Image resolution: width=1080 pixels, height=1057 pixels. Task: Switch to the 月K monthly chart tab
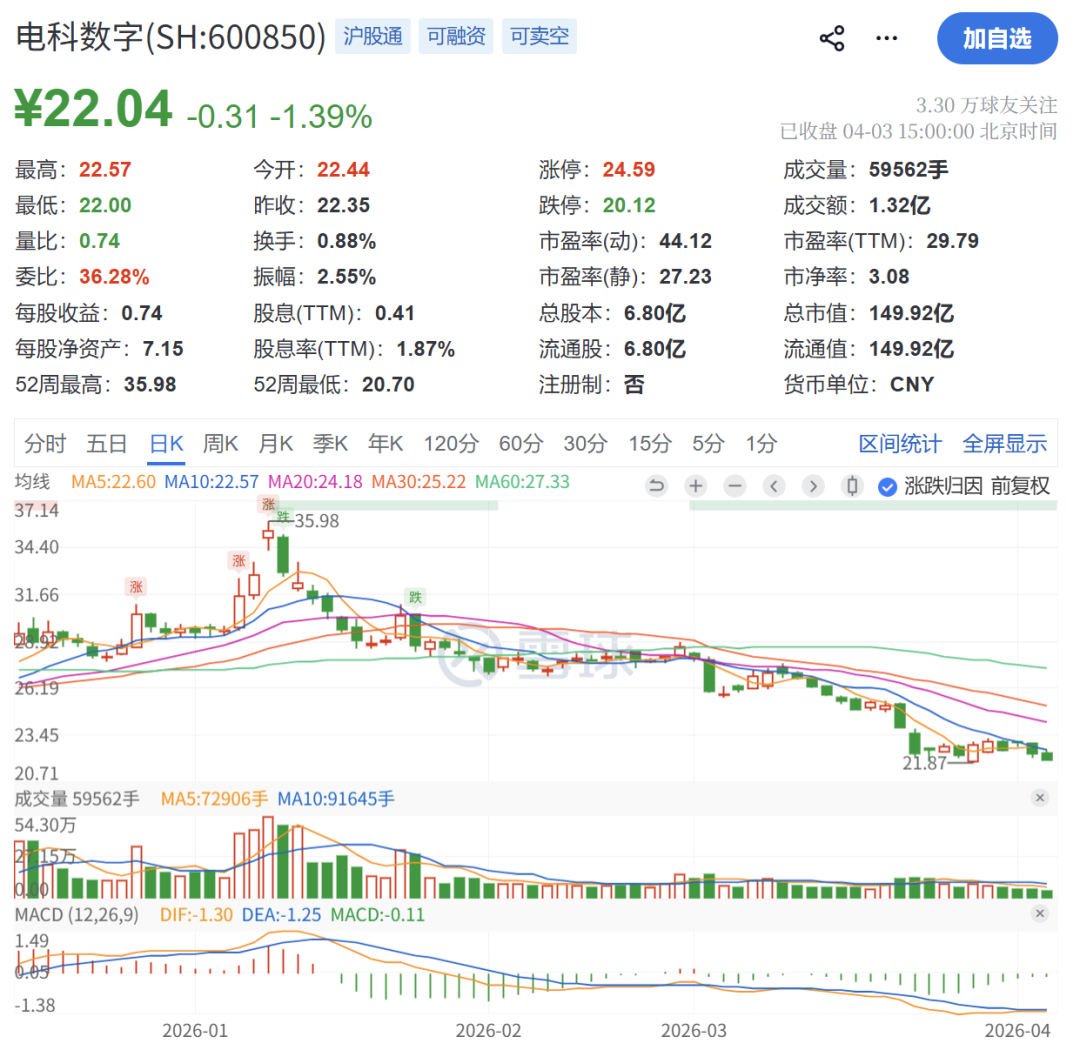pyautogui.click(x=274, y=443)
